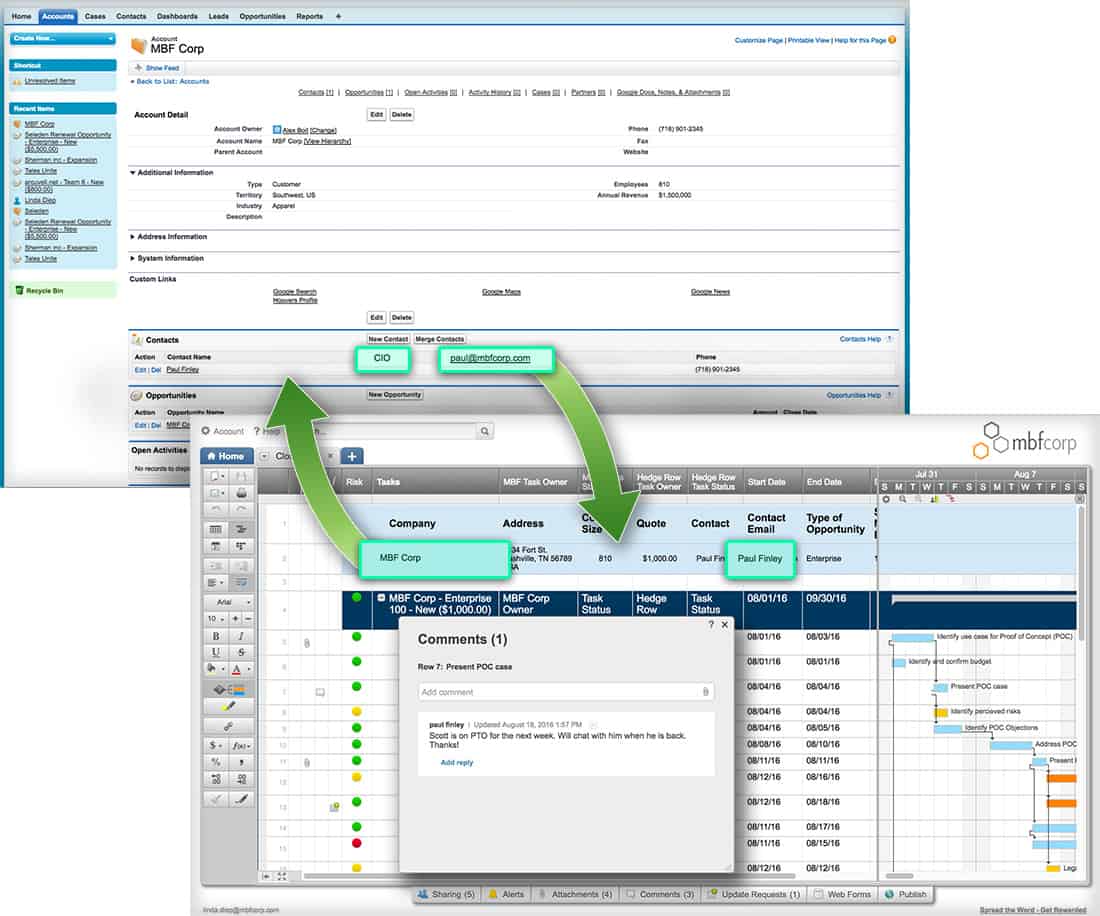
Task: Click the red risk indicator on row 15
Action: pyautogui.click(x=356, y=843)
